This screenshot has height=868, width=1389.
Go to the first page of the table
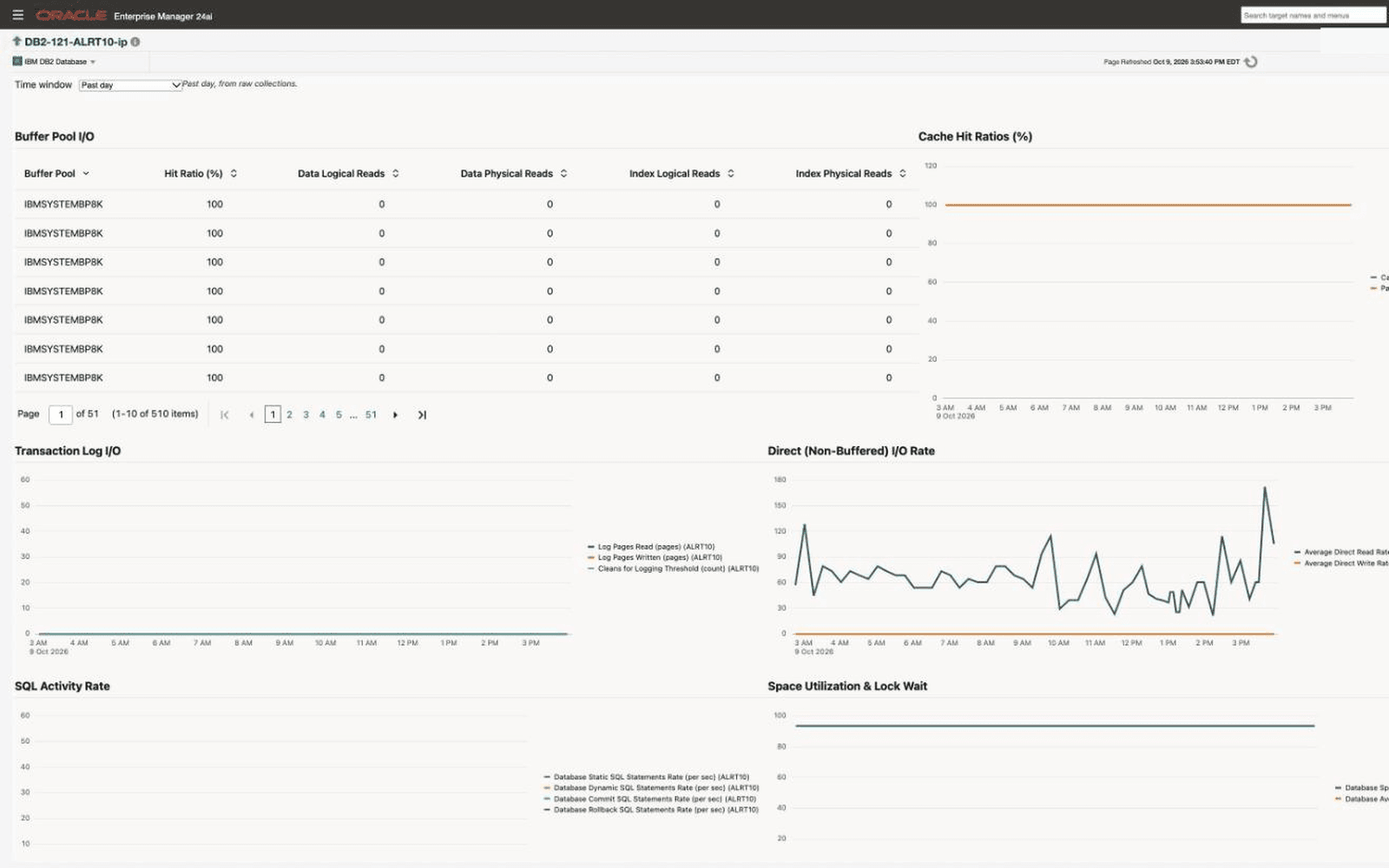point(225,415)
